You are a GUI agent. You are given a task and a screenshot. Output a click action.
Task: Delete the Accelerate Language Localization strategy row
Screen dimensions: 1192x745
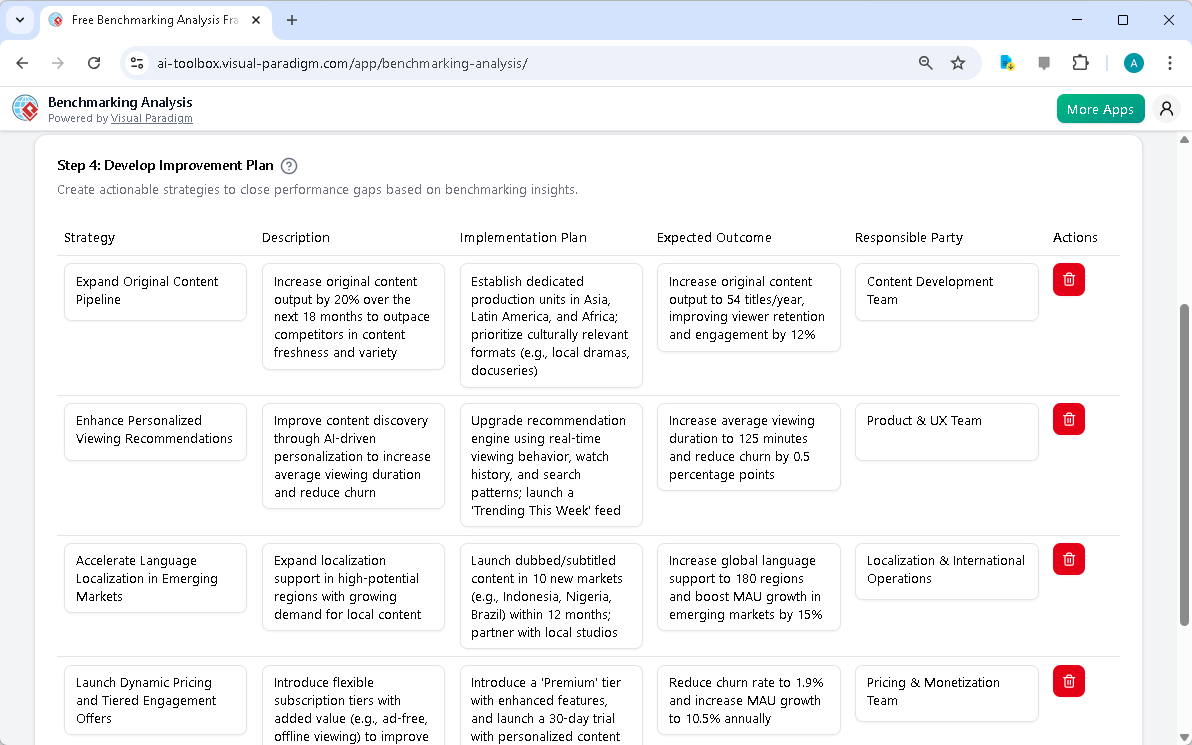1068,559
